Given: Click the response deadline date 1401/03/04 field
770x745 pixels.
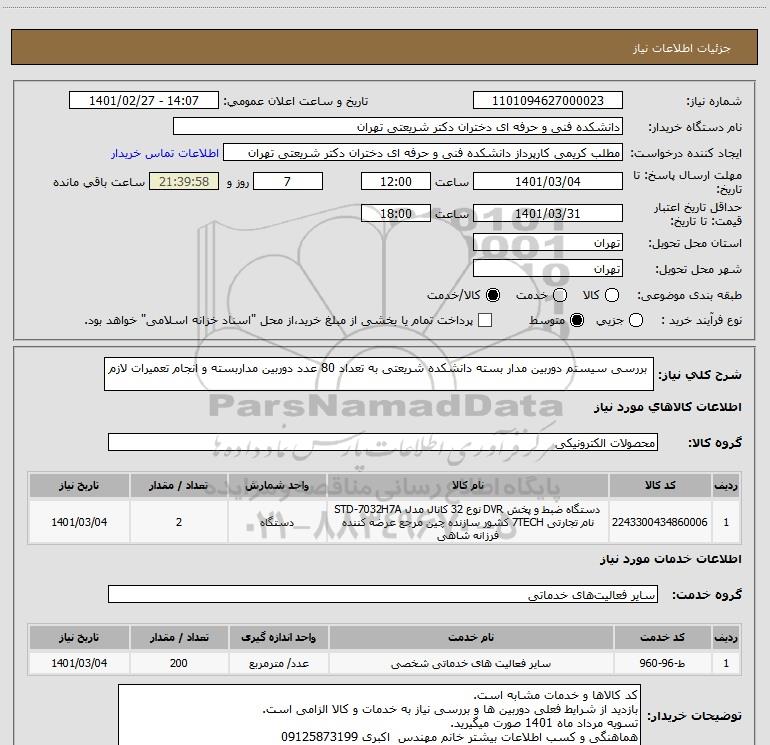Looking at the screenshot, I should (x=548, y=181).
